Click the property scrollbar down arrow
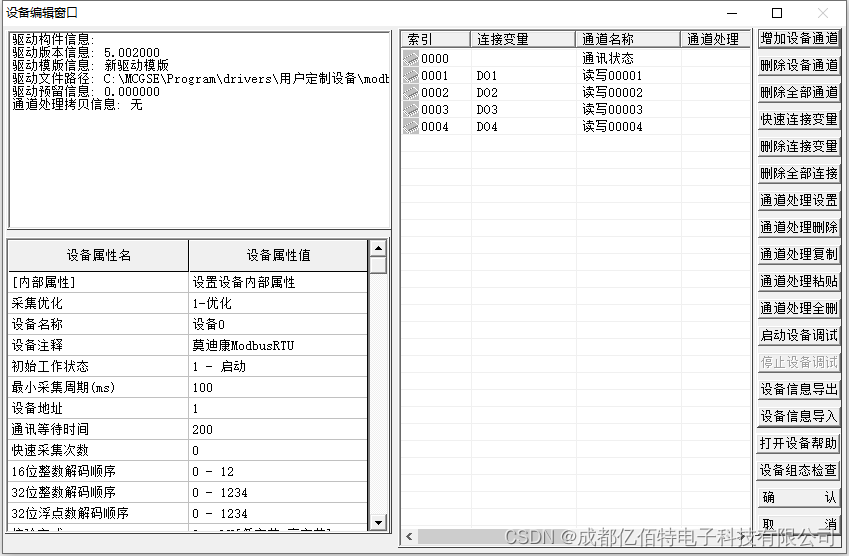This screenshot has height=556, width=849. point(378,522)
